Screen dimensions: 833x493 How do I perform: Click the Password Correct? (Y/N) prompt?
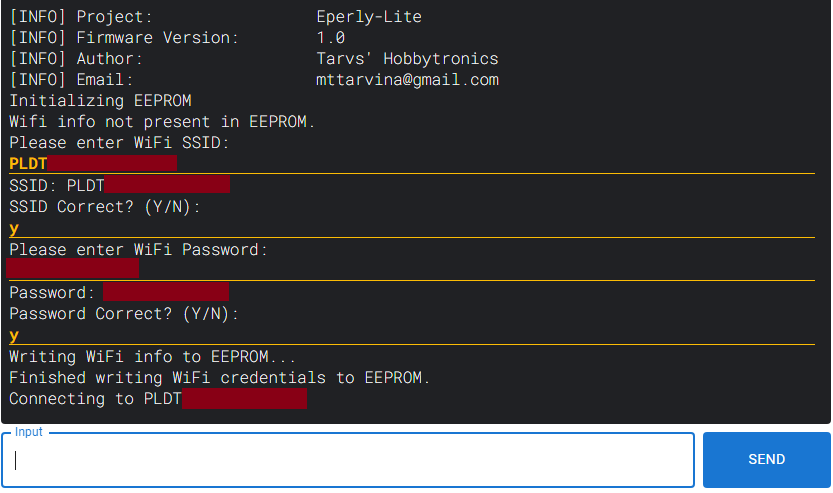[124, 313]
